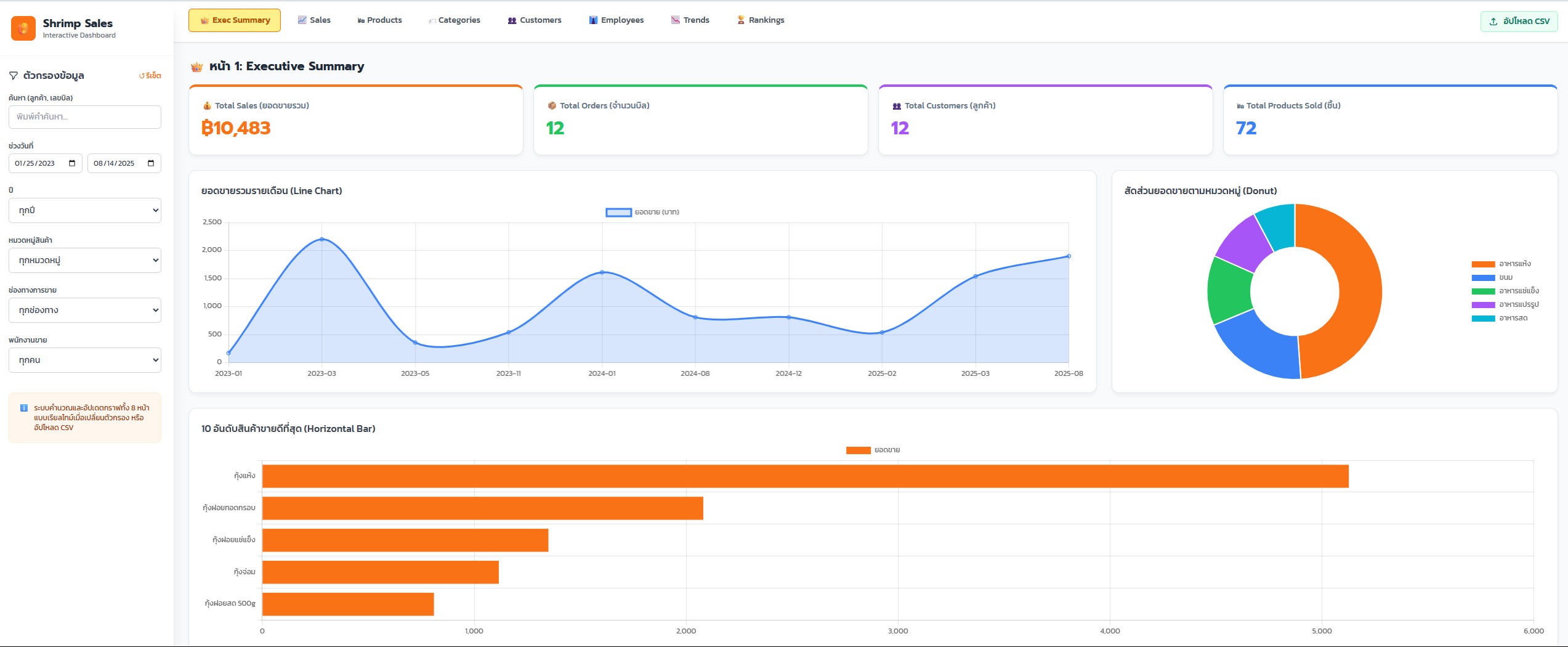Toggle the ยอดขาย bar chart legend

click(x=873, y=450)
